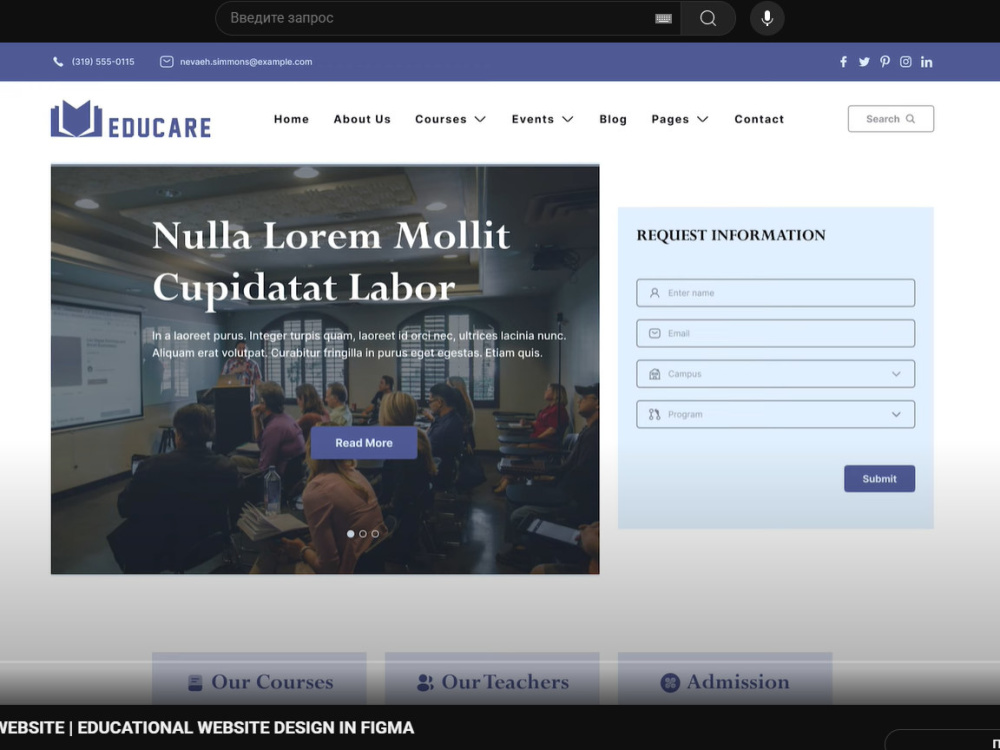
Task: Activate the voice search microphone
Action: (x=767, y=18)
